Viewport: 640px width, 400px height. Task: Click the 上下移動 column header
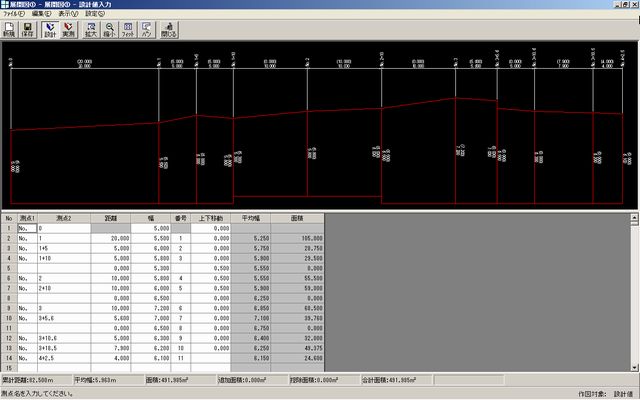(x=211, y=218)
